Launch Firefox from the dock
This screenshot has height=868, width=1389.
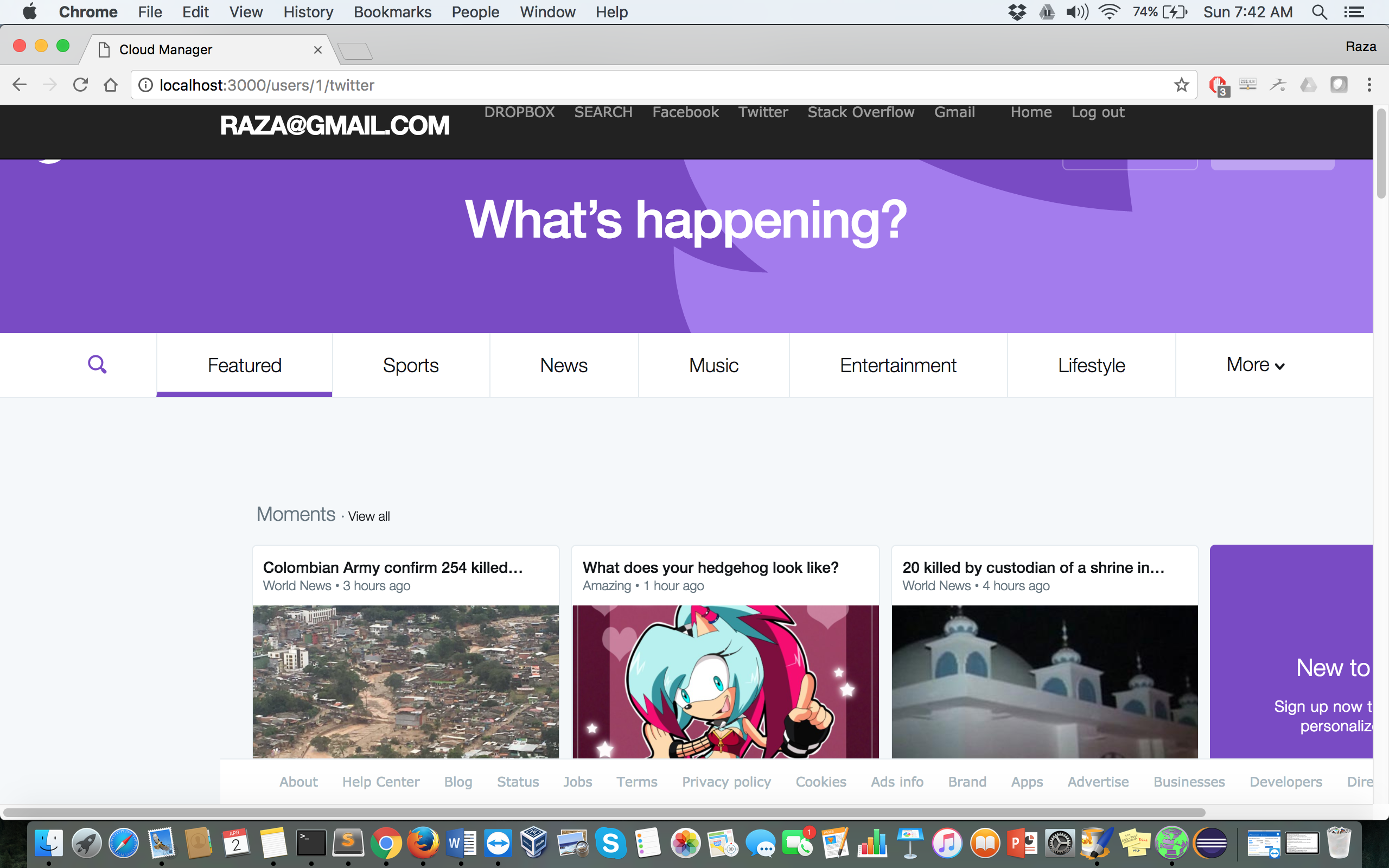(x=423, y=843)
